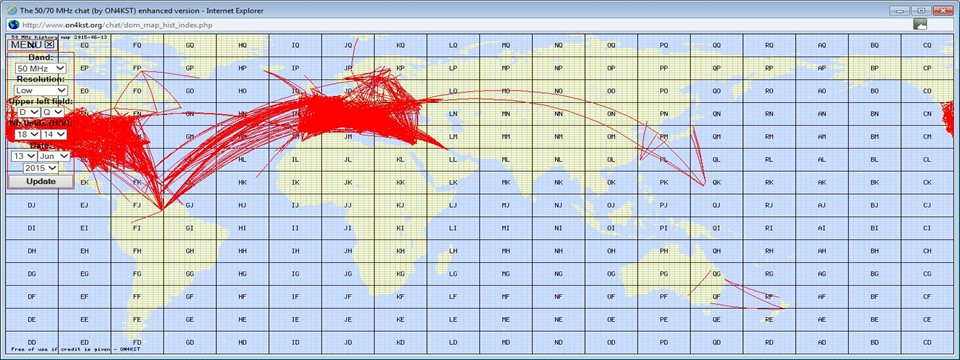The height and width of the screenshot is (360, 960).
Task: Open the Resolution dropdown set to Low
Action: [41, 91]
